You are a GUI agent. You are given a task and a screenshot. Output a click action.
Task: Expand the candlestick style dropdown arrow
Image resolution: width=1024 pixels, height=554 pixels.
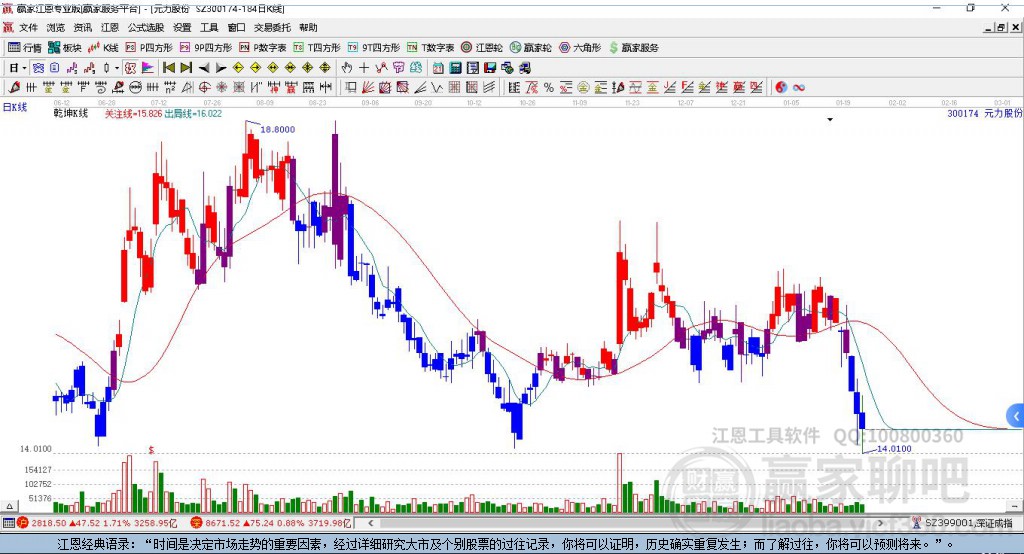coord(117,68)
